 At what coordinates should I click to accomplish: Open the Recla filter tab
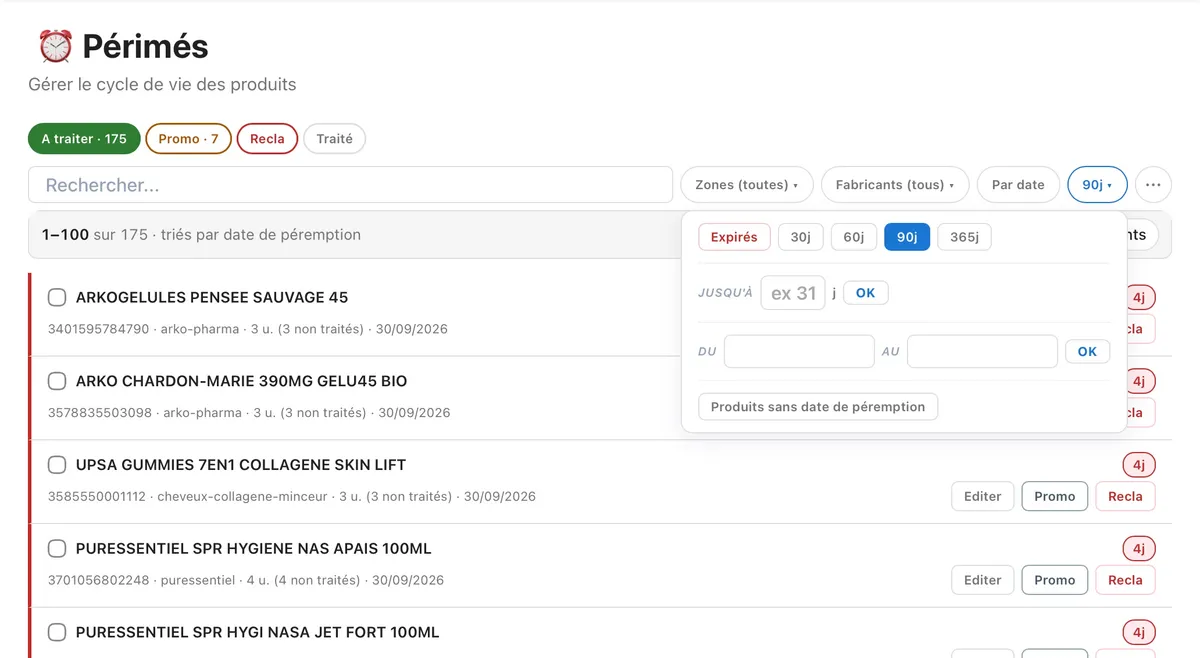point(267,139)
